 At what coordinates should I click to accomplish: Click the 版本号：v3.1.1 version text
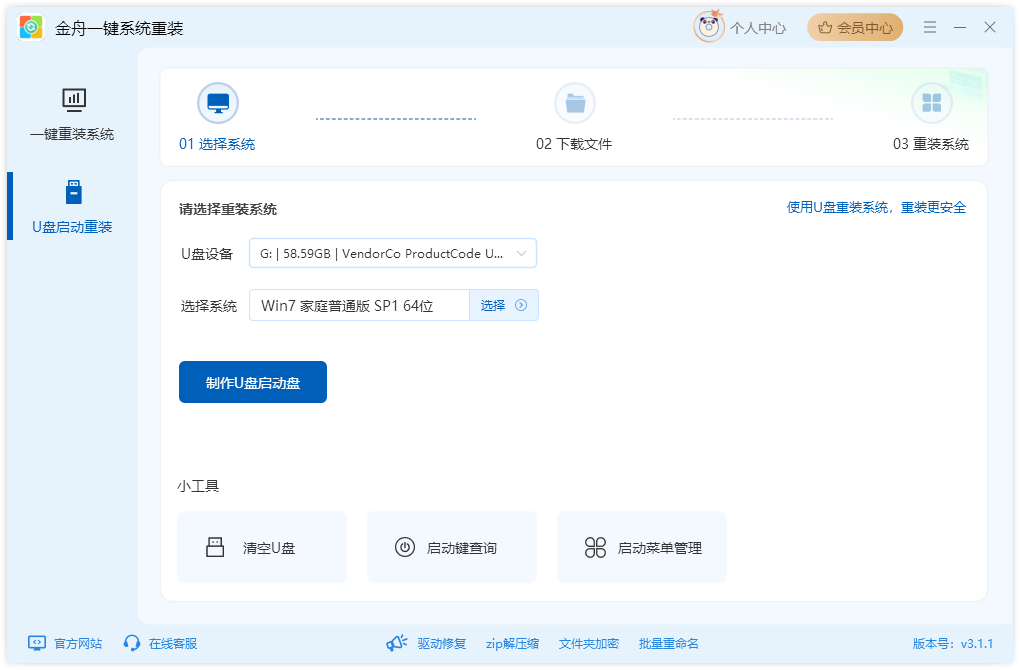(953, 643)
